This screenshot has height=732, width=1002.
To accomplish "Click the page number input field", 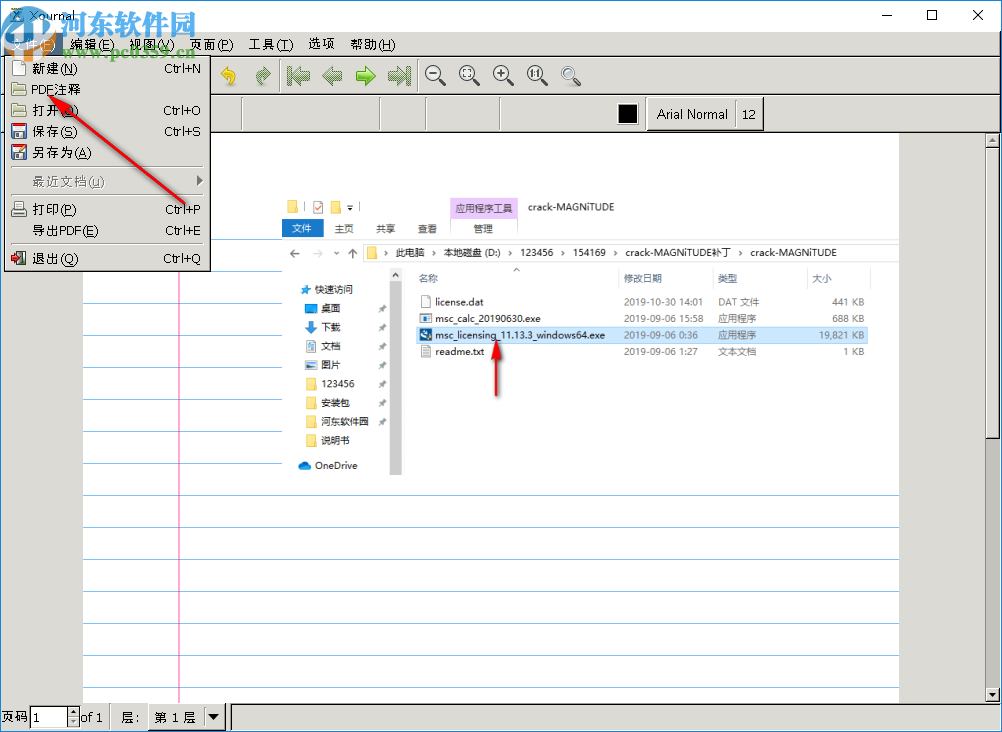I will coord(48,717).
